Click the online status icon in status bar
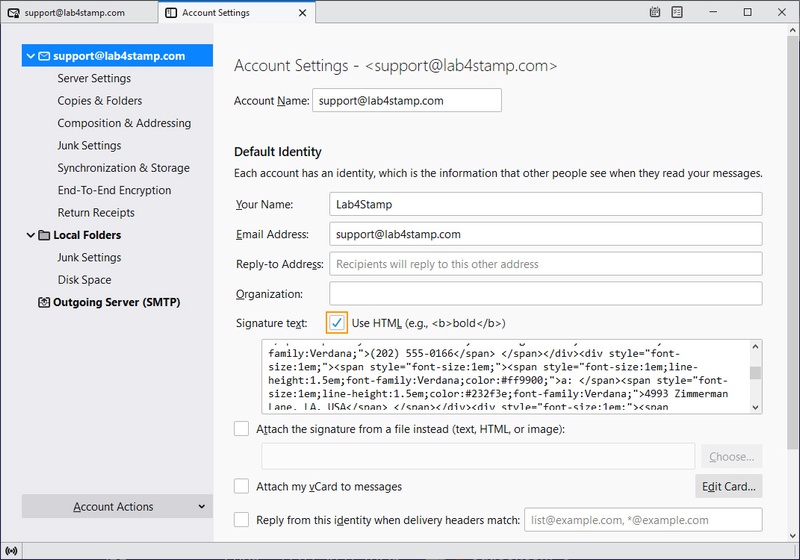 click(x=11, y=551)
